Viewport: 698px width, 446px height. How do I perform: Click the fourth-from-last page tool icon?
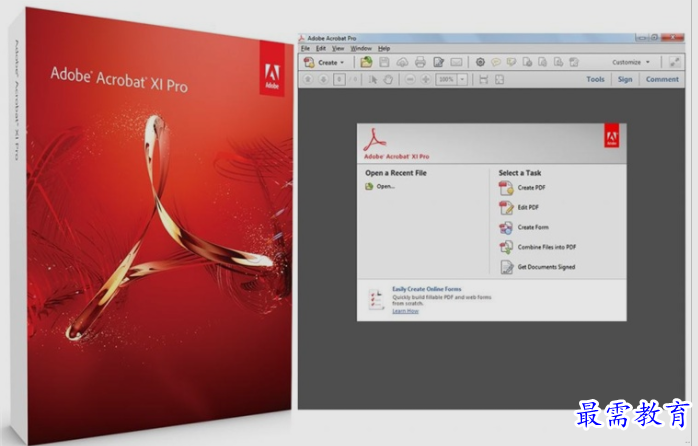point(528,62)
